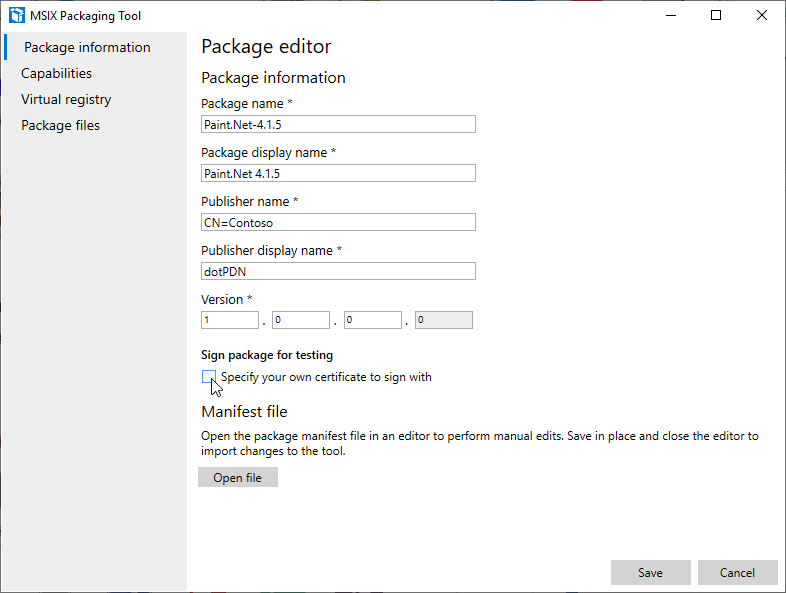Close the MSIX Packaging Tool window
The height and width of the screenshot is (593, 786).
click(762, 15)
